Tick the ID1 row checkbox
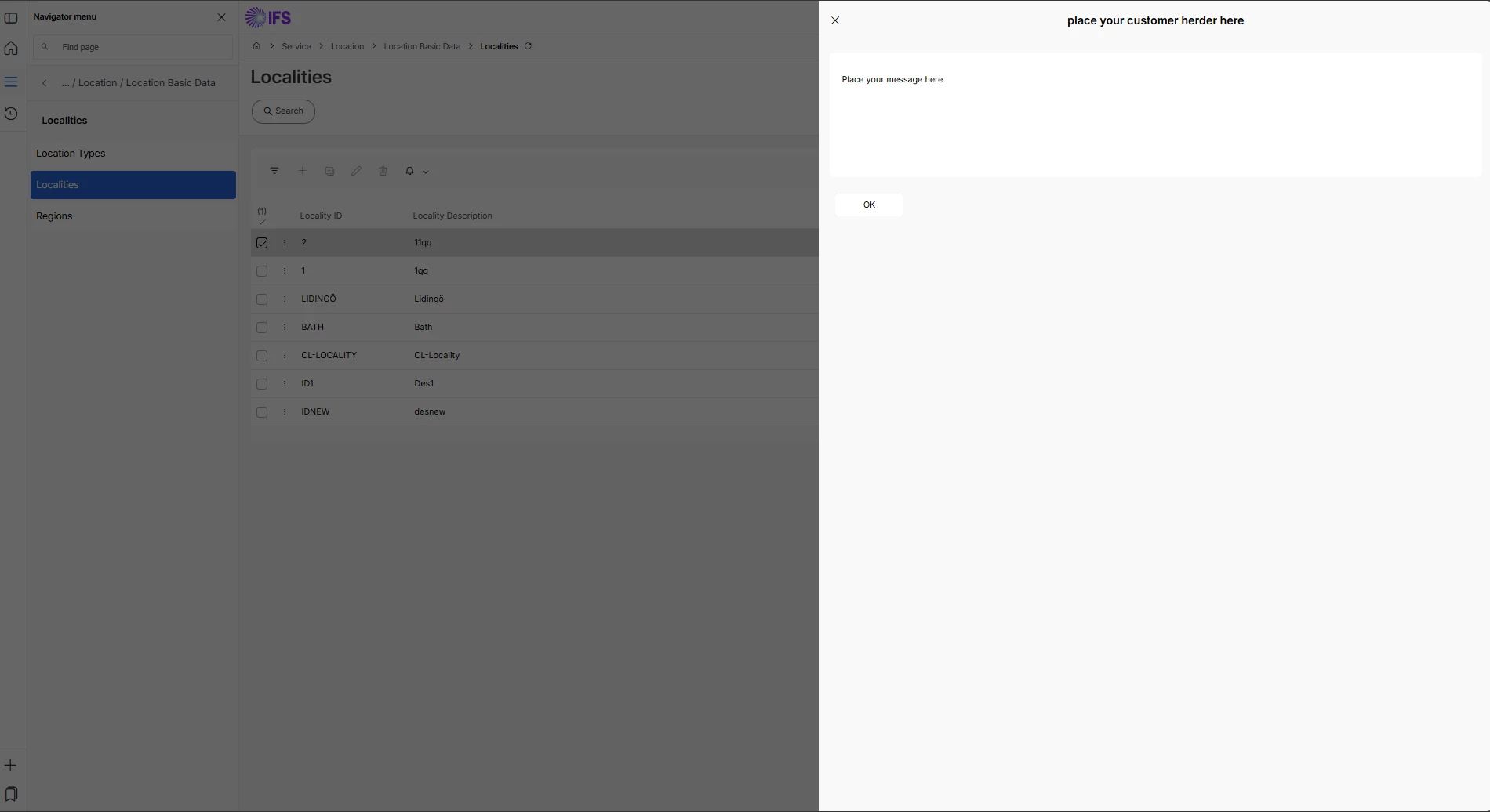1490x812 pixels. (x=262, y=384)
